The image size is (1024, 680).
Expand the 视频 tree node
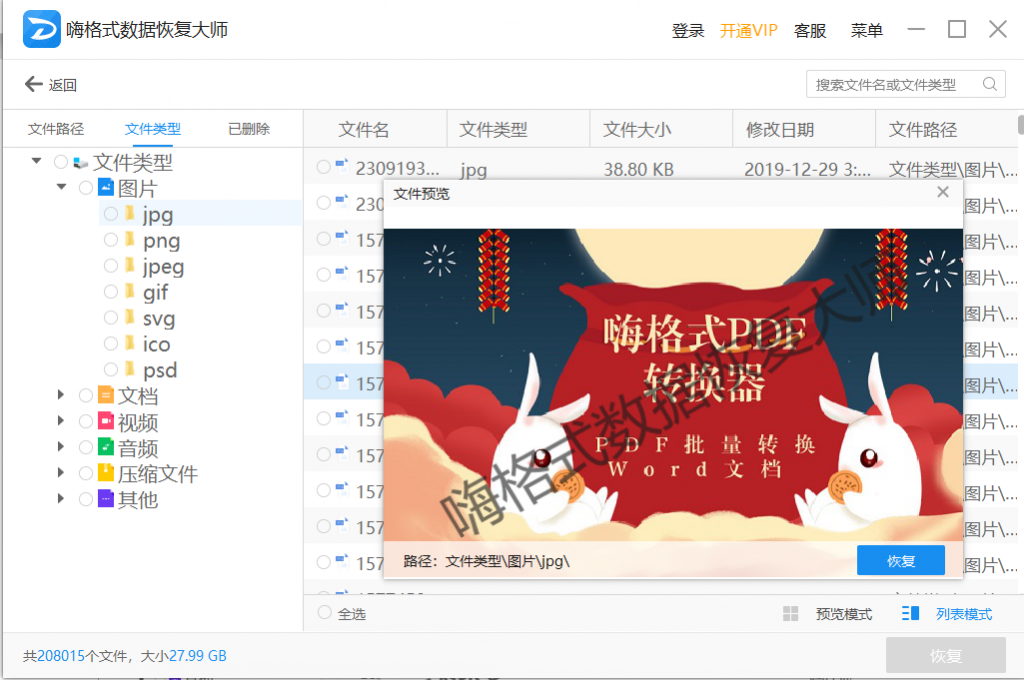(61, 421)
